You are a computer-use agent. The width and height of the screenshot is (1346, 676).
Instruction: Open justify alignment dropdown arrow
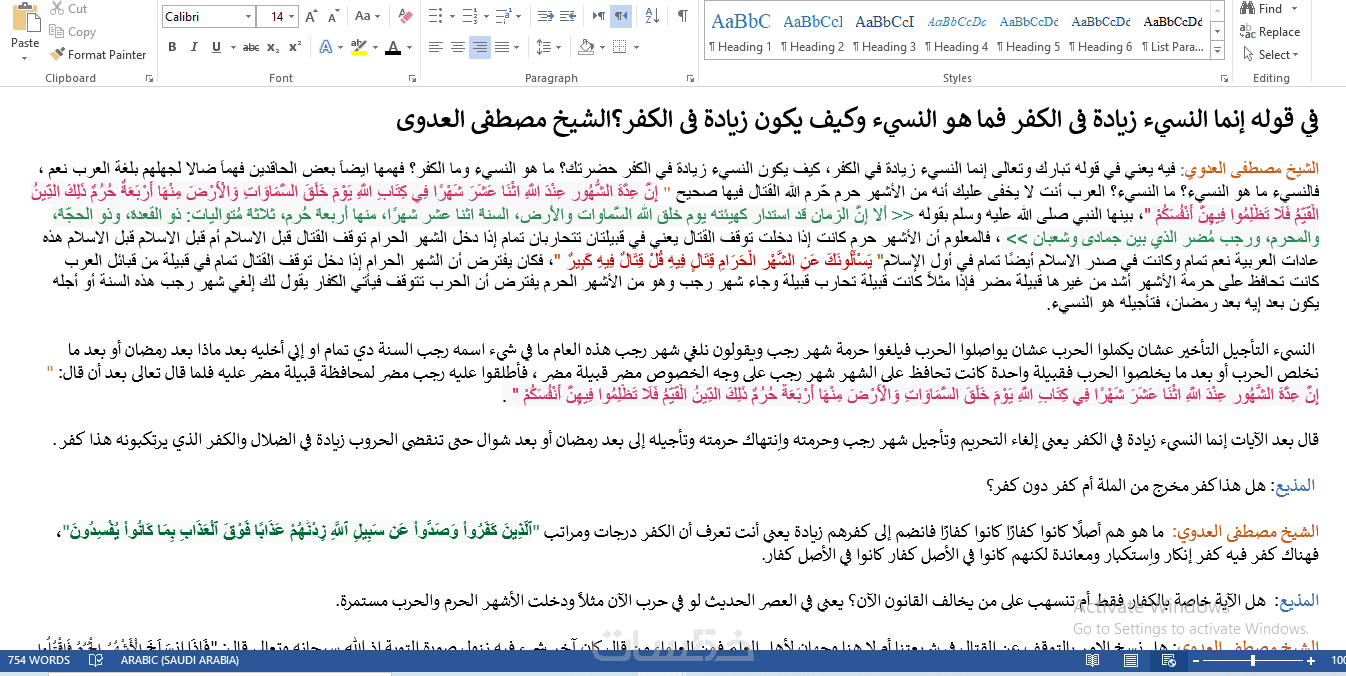click(517, 47)
